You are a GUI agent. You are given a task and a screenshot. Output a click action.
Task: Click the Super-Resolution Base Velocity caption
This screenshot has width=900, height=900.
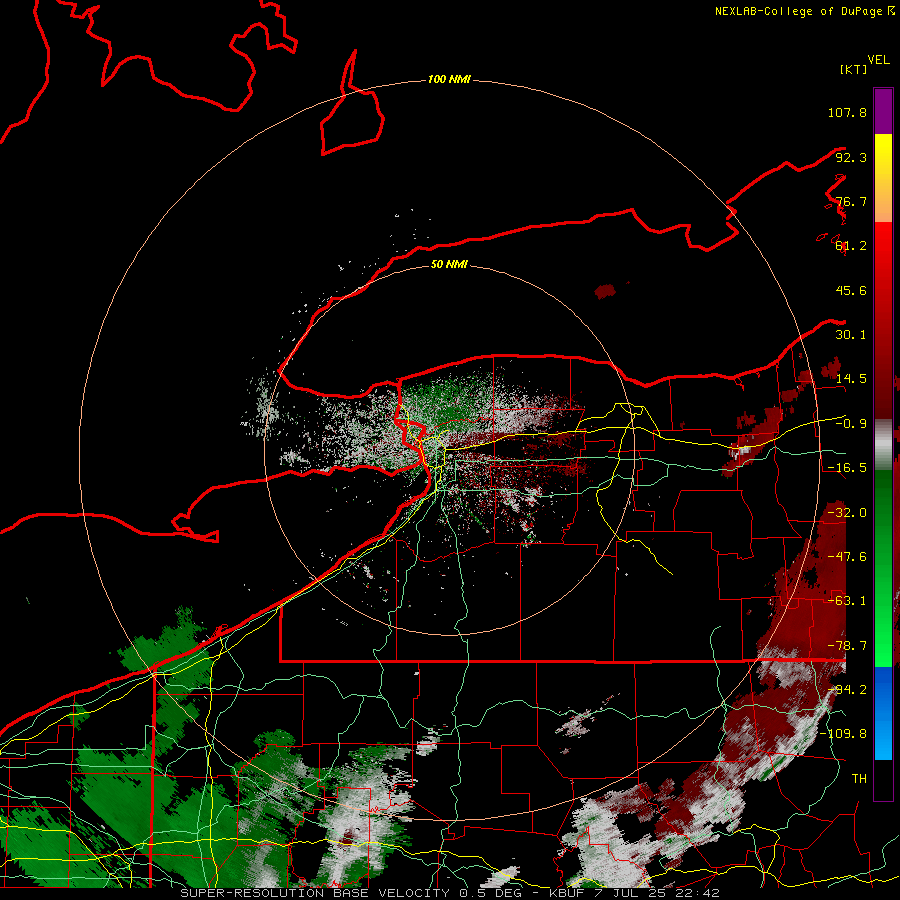[449, 893]
